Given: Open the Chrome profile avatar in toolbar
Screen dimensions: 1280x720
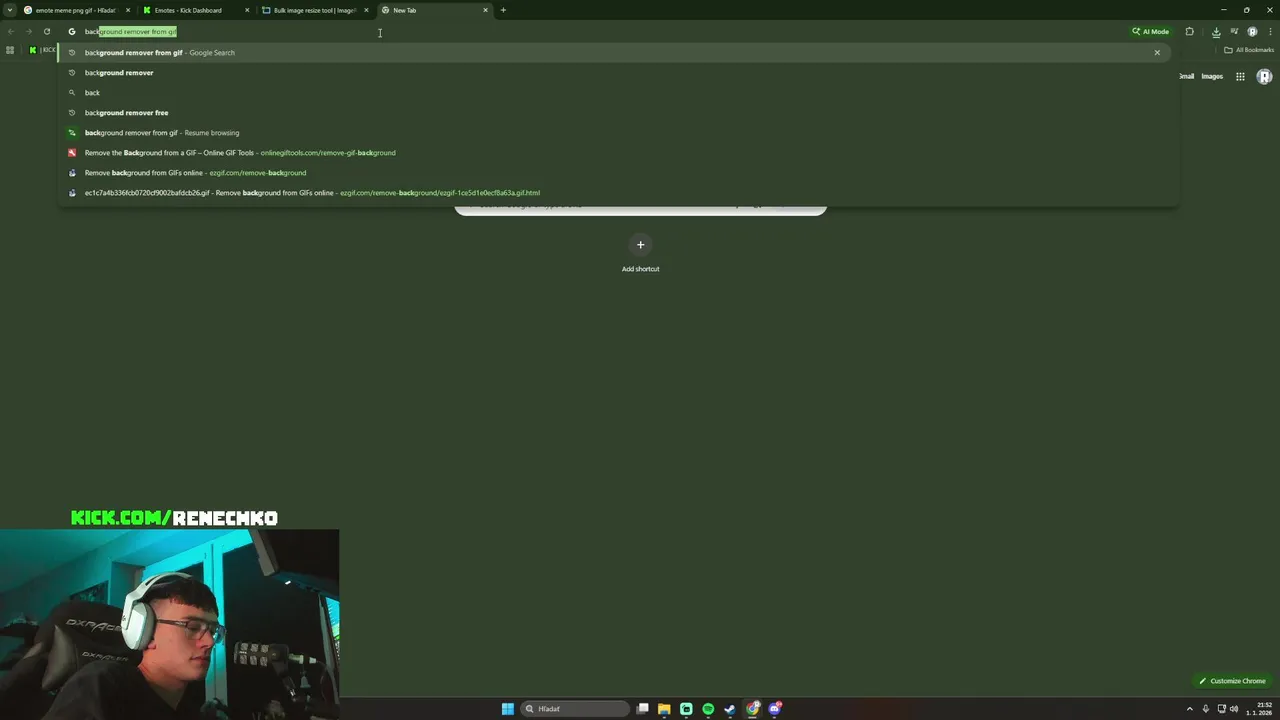Looking at the screenshot, I should [1252, 31].
